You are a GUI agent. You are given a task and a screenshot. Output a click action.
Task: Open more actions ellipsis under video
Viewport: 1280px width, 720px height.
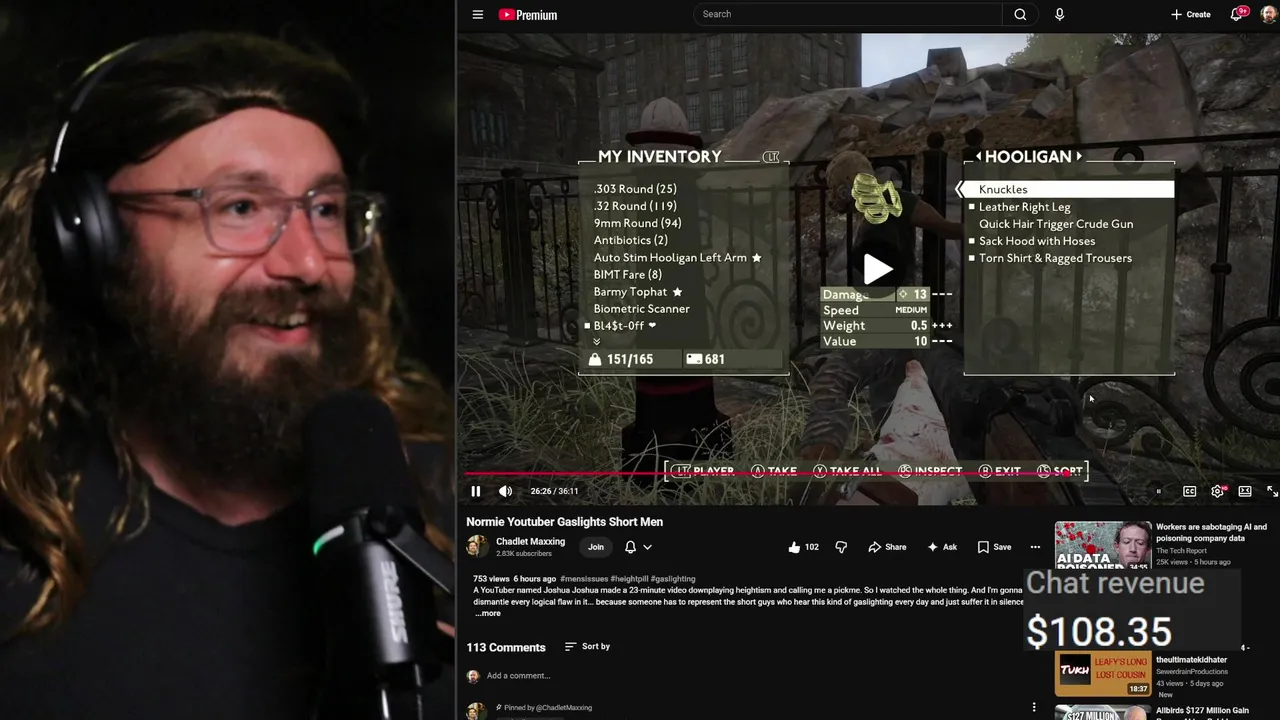(1035, 547)
